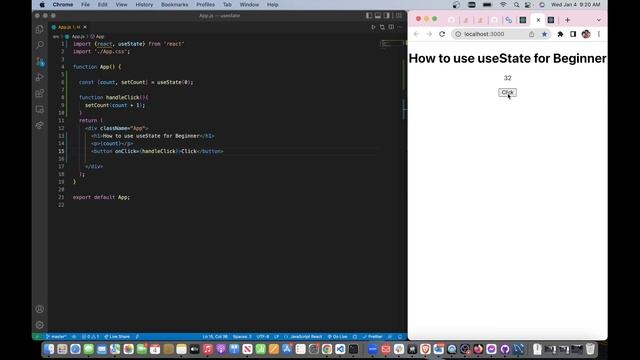Toggle the bookmark star for this page

tap(544, 34)
